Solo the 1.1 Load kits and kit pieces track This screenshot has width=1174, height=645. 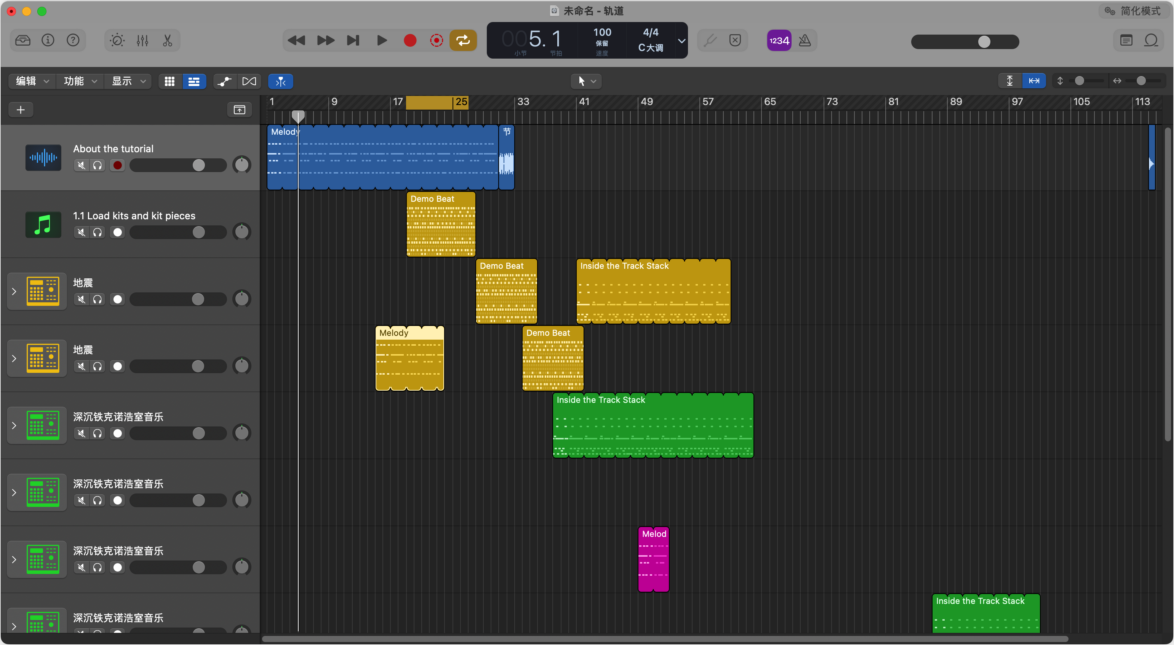pyautogui.click(x=97, y=232)
